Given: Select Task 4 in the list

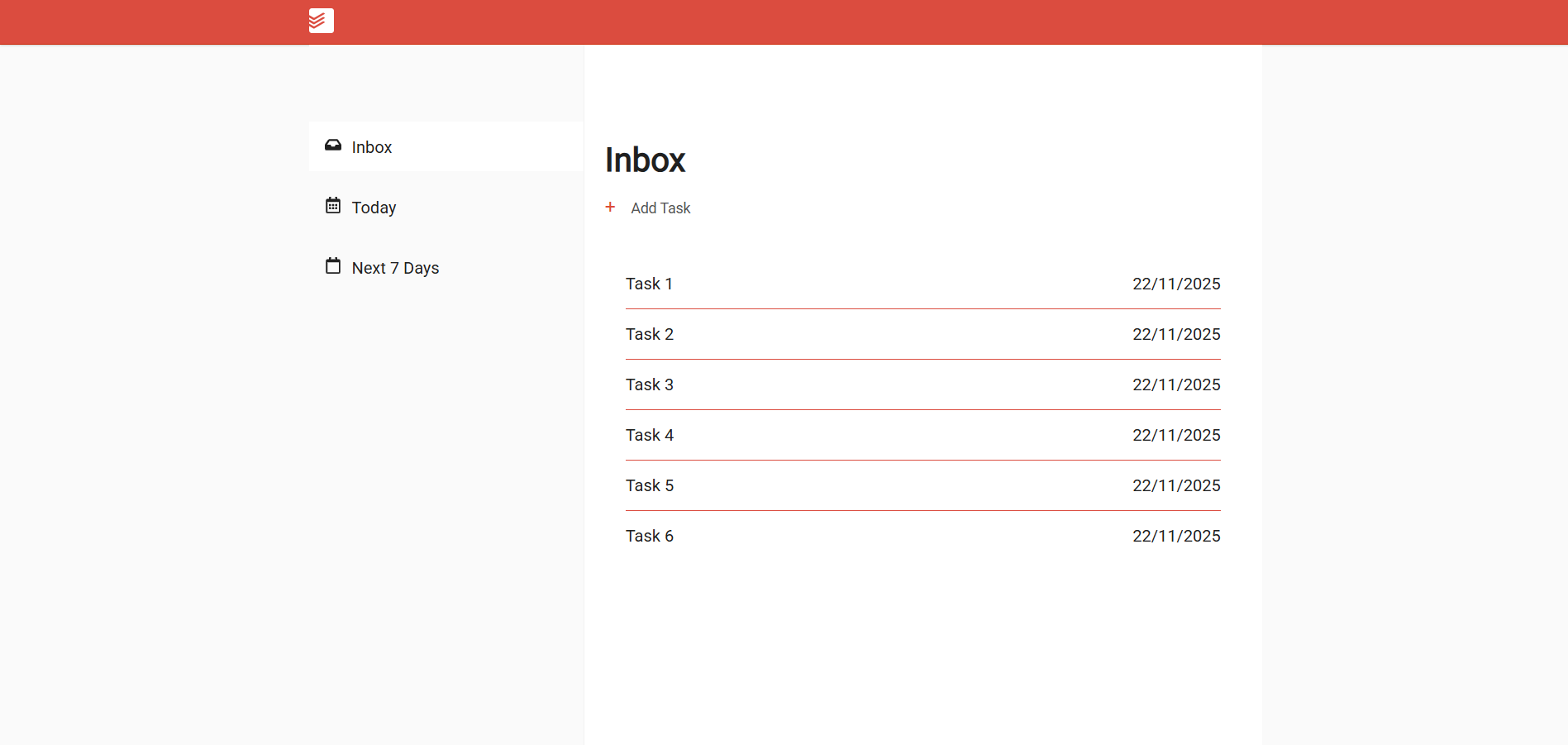Looking at the screenshot, I should 650,435.
